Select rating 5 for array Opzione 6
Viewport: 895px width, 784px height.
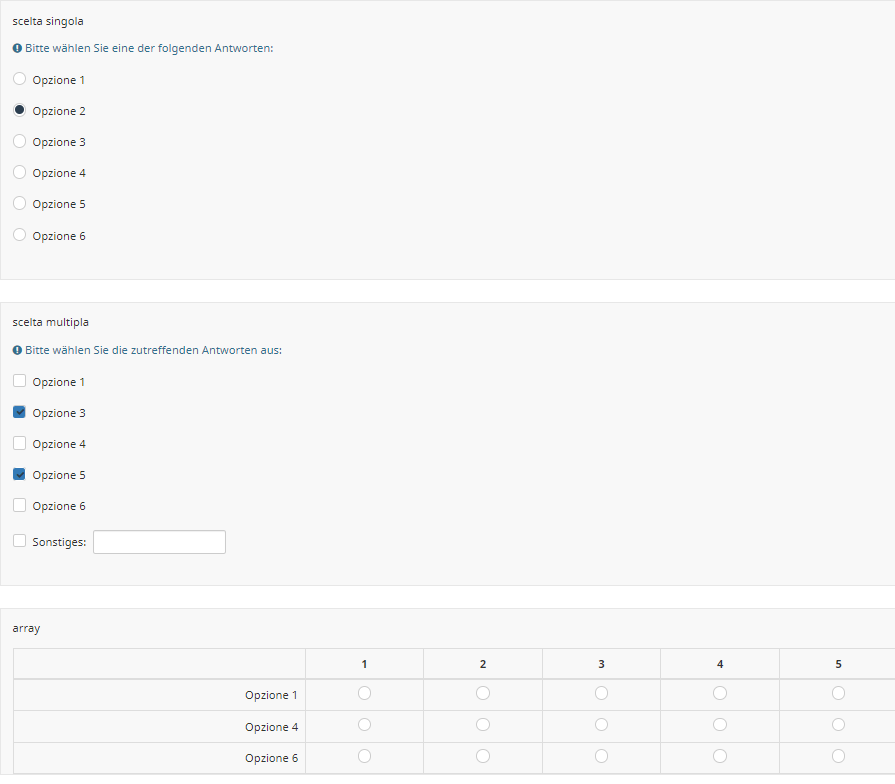coord(838,756)
